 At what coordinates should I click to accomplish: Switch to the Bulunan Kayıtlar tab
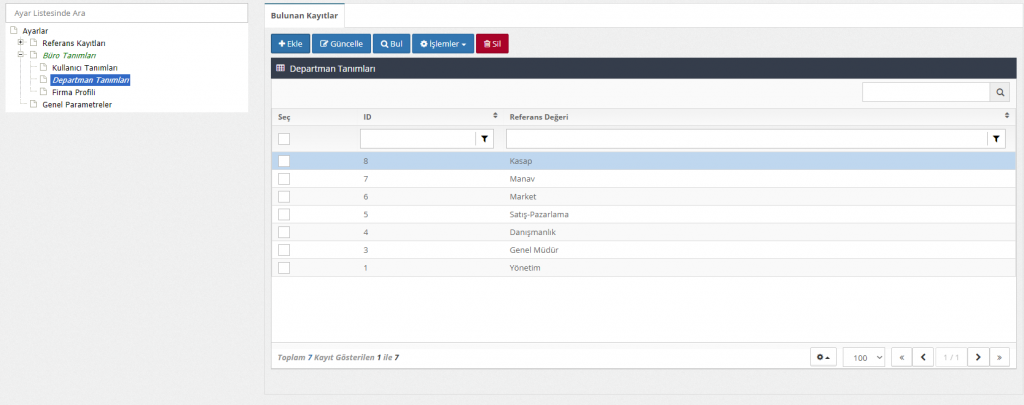click(304, 15)
